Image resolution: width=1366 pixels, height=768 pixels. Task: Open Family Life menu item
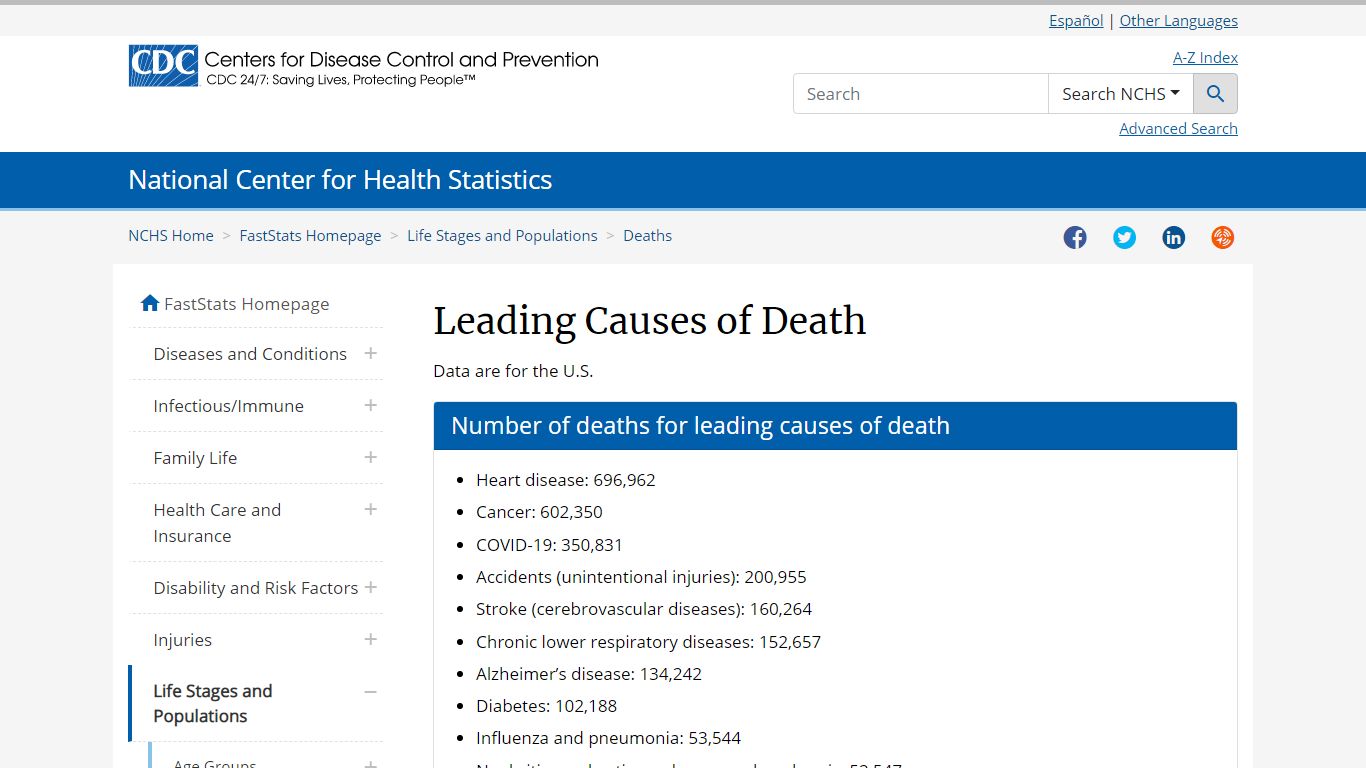195,458
